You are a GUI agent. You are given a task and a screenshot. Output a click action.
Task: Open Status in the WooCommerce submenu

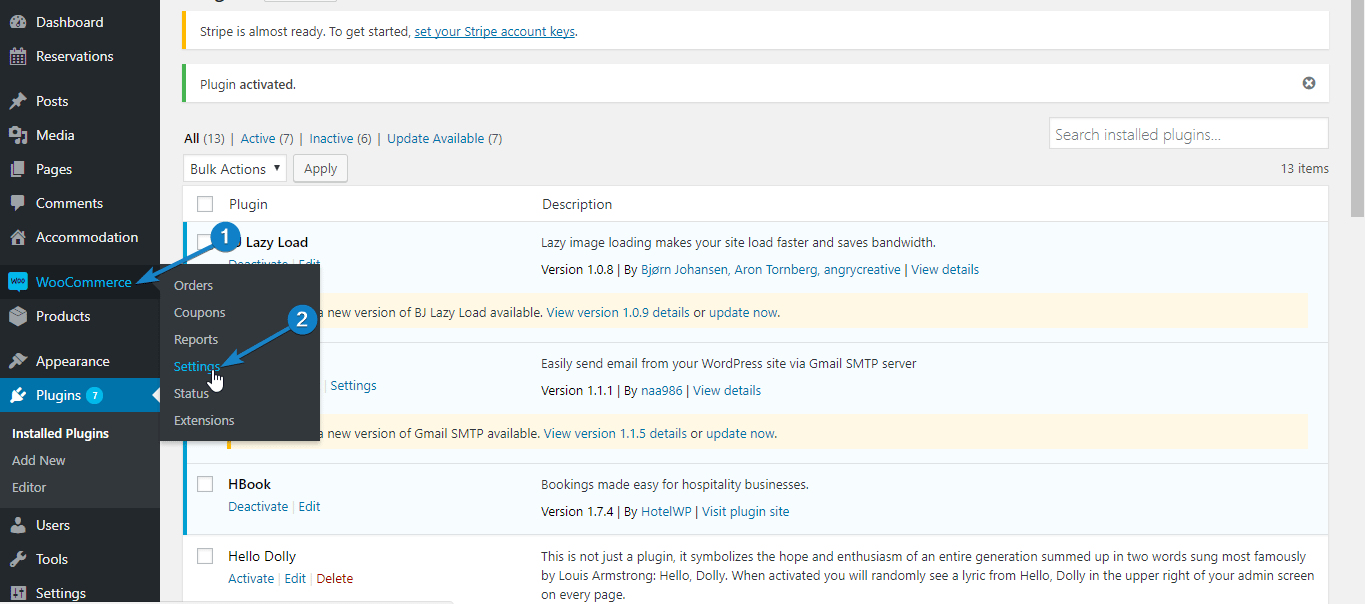pos(191,393)
